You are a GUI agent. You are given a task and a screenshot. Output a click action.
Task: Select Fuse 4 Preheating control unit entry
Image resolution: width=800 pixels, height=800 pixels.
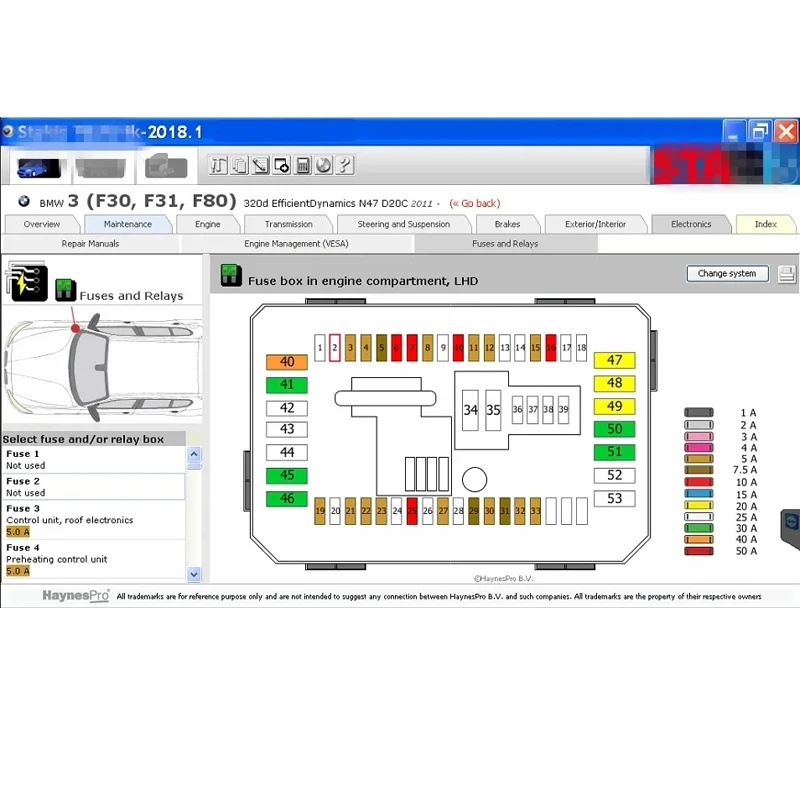pos(93,559)
